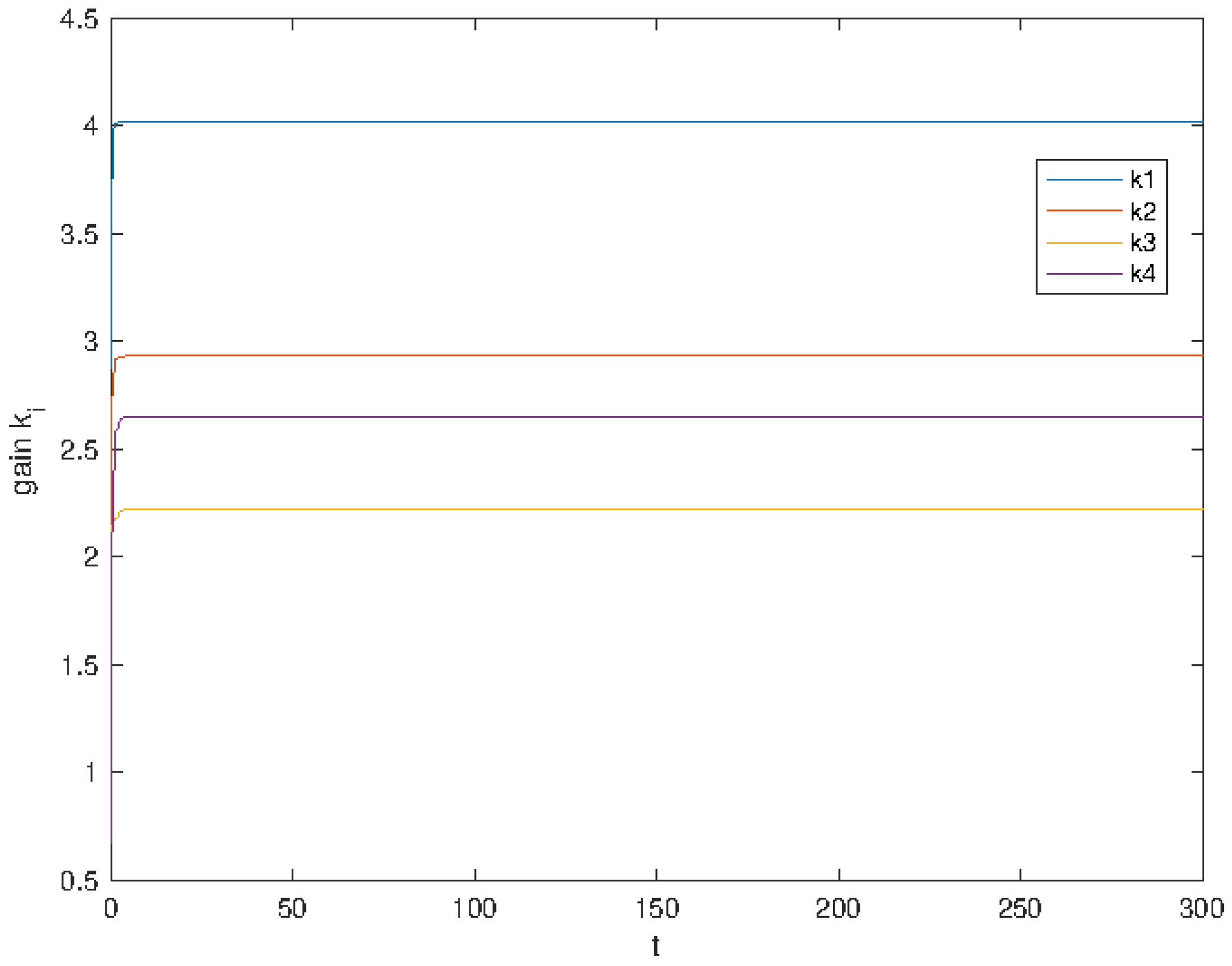Click the y-axis tick label 0.5

click(x=79, y=881)
